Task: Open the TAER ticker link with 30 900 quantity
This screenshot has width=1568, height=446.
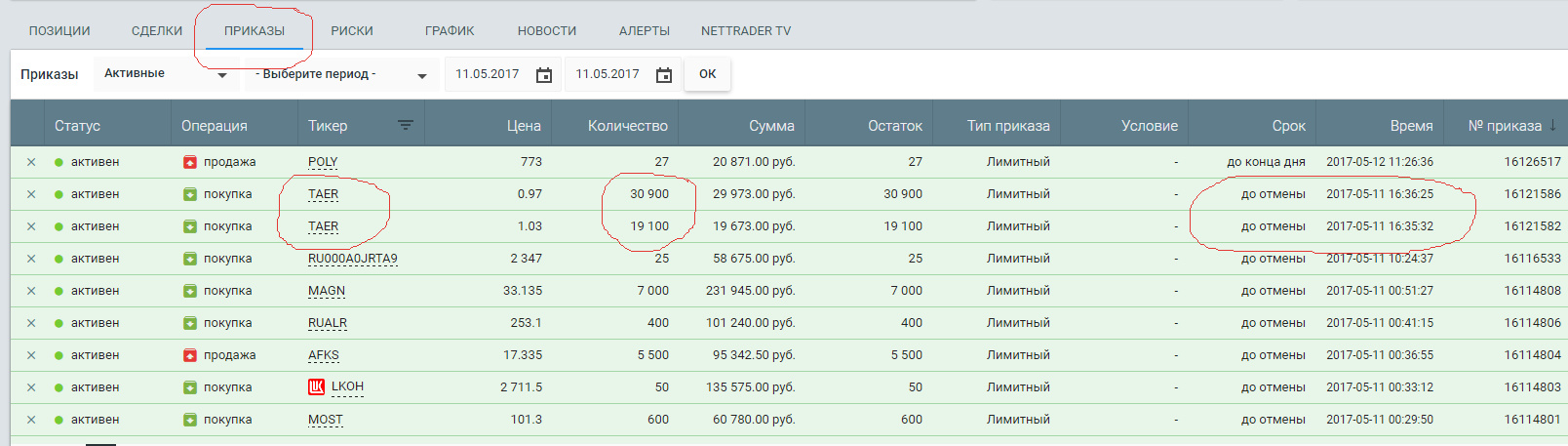Action: (324, 194)
